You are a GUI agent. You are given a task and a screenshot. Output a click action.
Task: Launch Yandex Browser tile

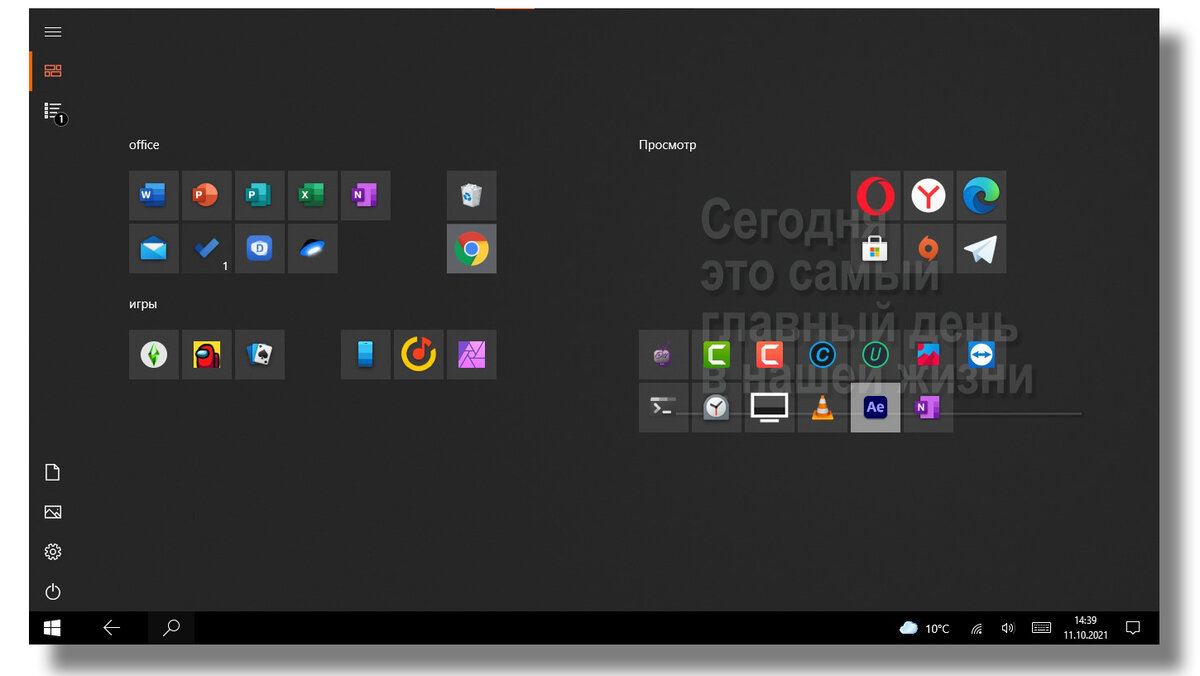tap(929, 195)
